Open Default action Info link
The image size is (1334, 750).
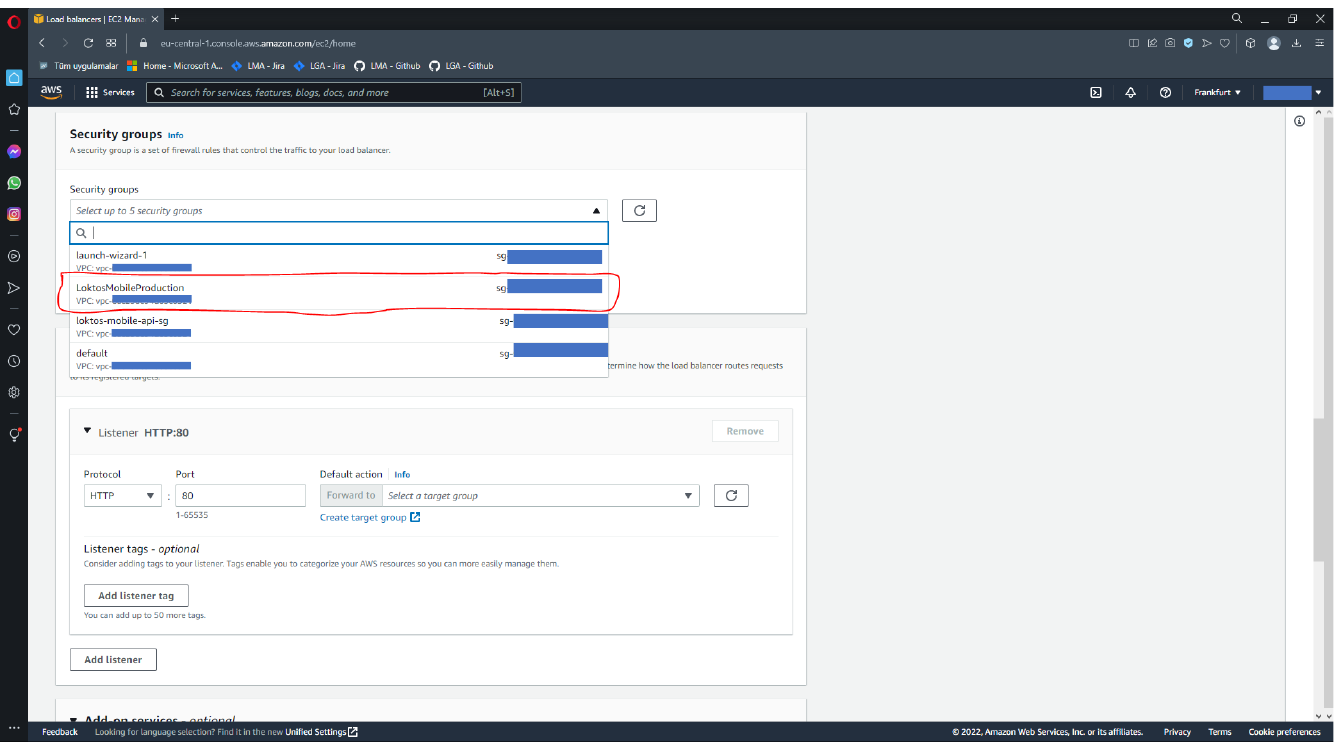402,474
